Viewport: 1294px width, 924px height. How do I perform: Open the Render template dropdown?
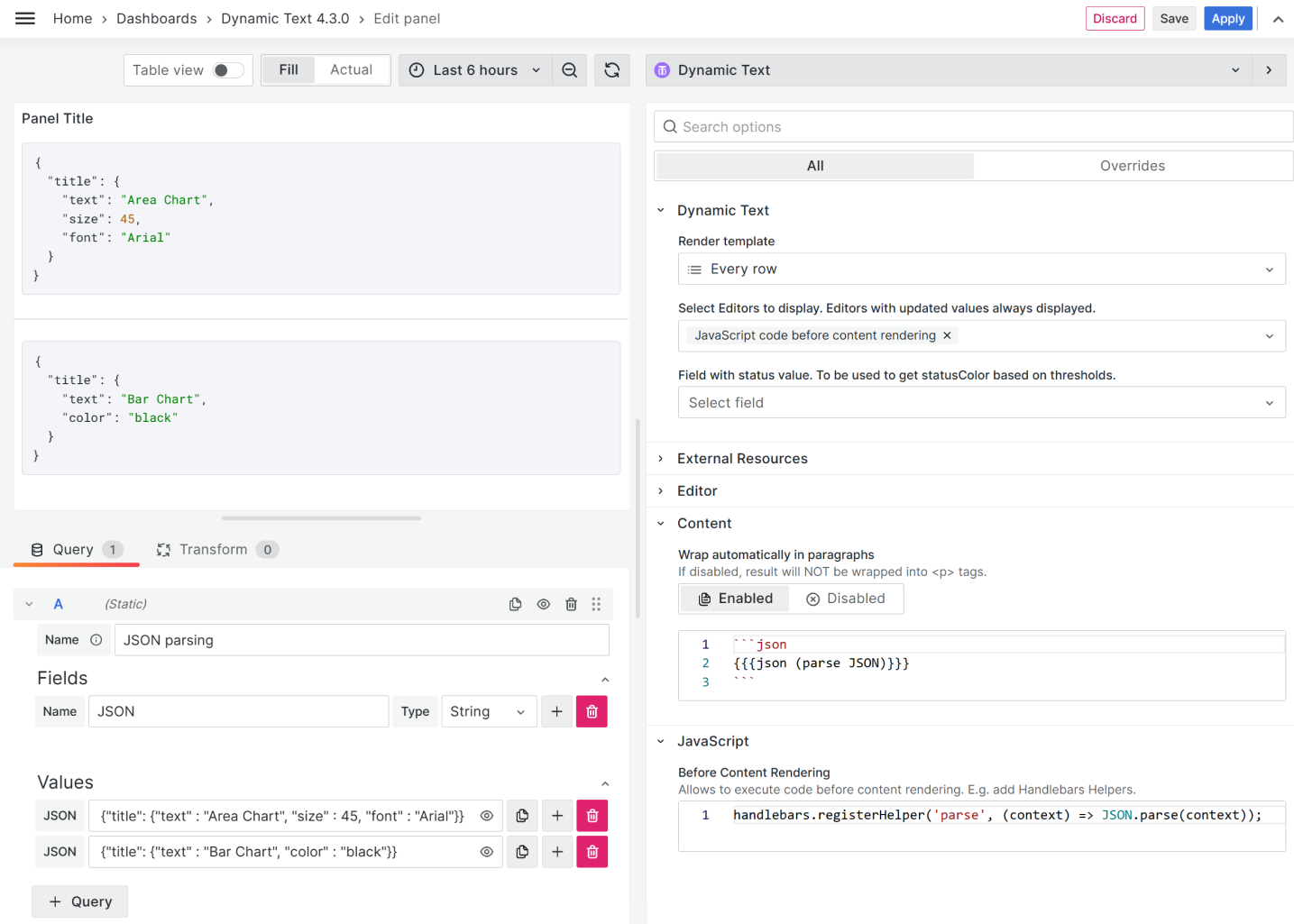click(981, 270)
